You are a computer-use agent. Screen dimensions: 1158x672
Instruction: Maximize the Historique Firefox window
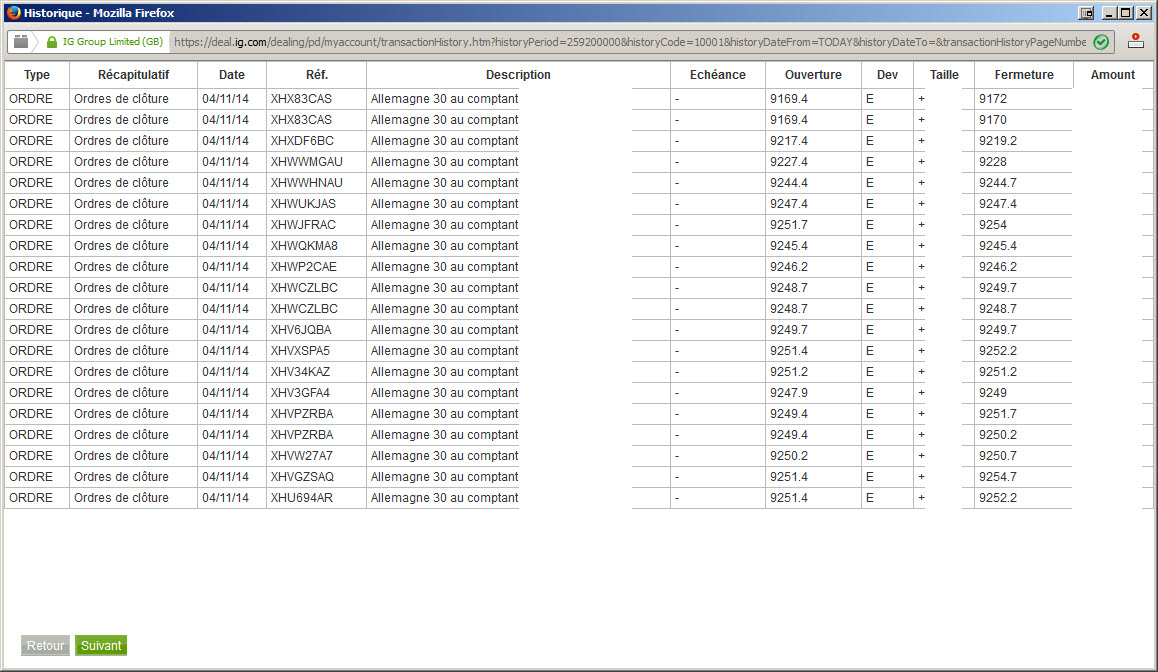1126,13
